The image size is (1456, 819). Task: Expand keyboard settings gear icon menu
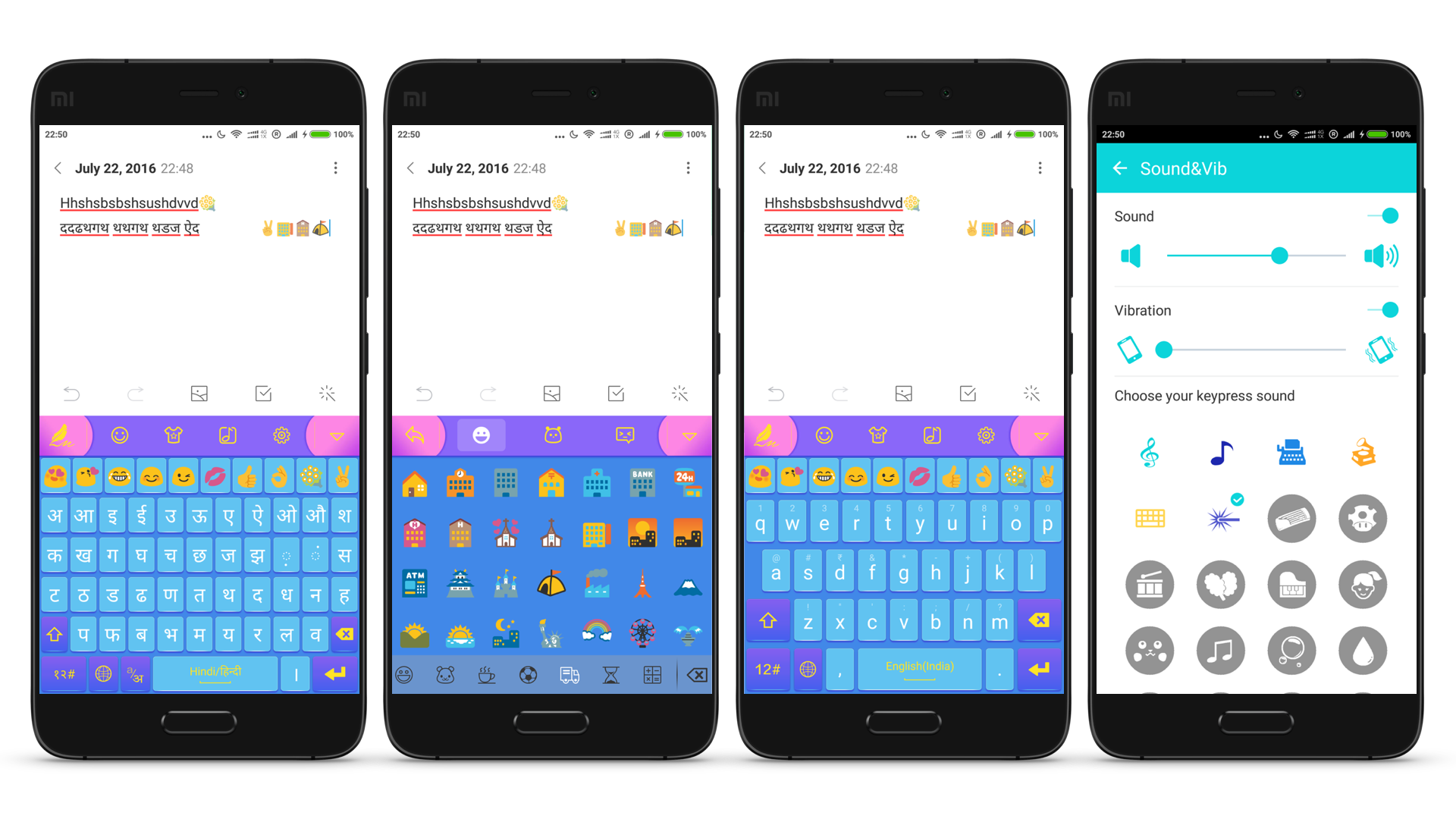coord(278,437)
